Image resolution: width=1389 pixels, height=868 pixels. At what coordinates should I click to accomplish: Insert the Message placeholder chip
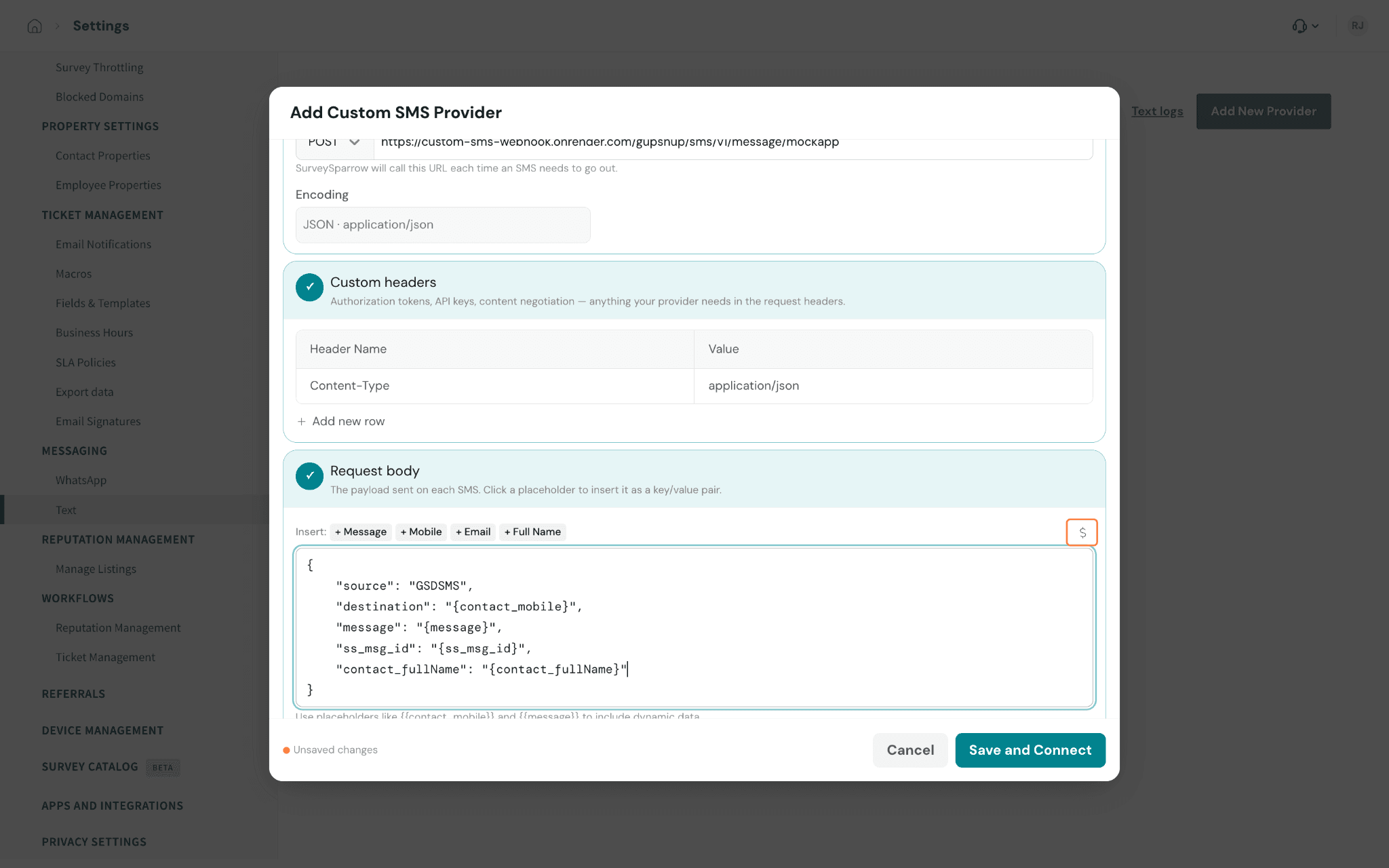click(x=361, y=532)
